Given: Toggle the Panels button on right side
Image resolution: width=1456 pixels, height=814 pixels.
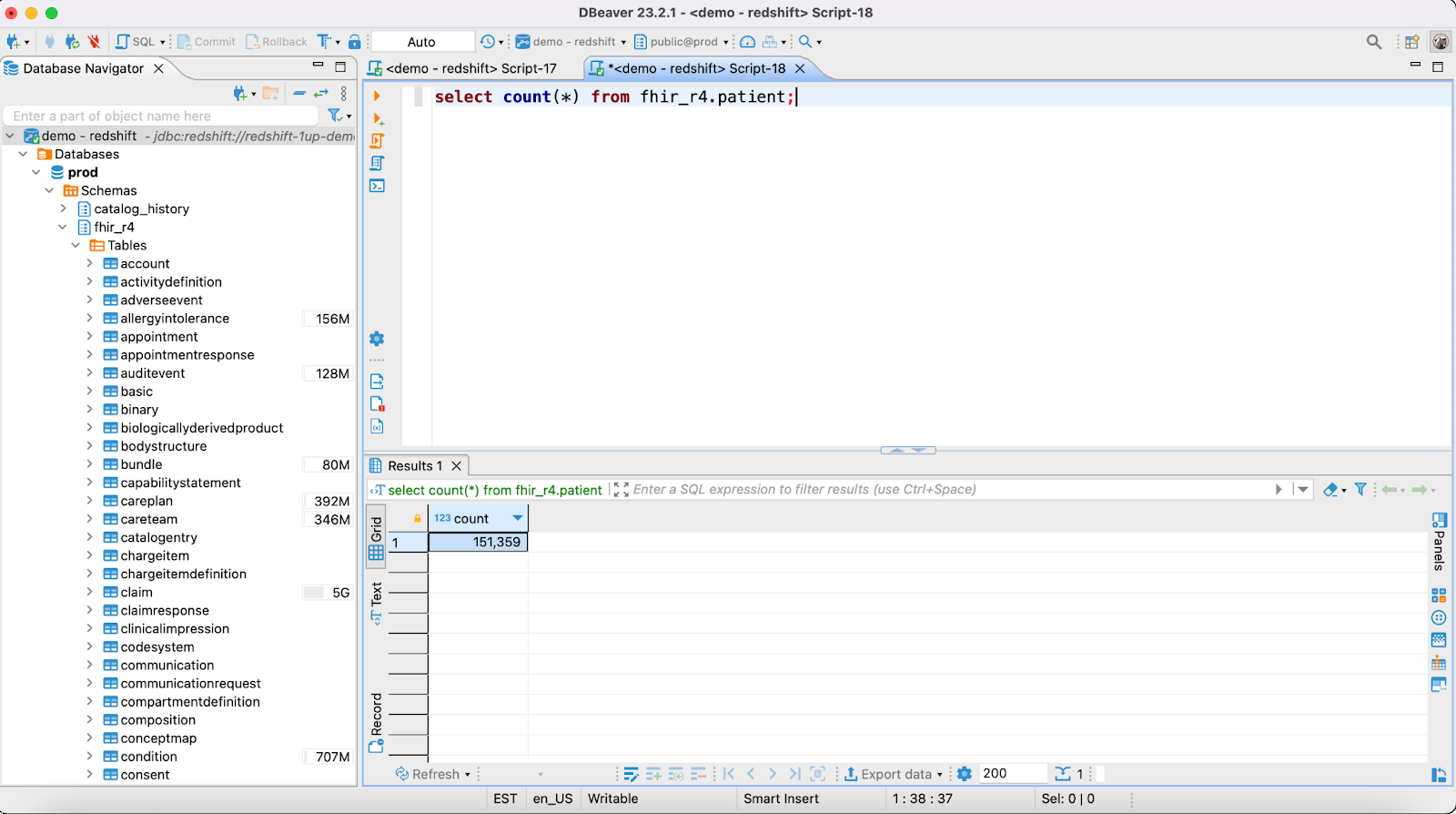Looking at the screenshot, I should point(1439,541).
